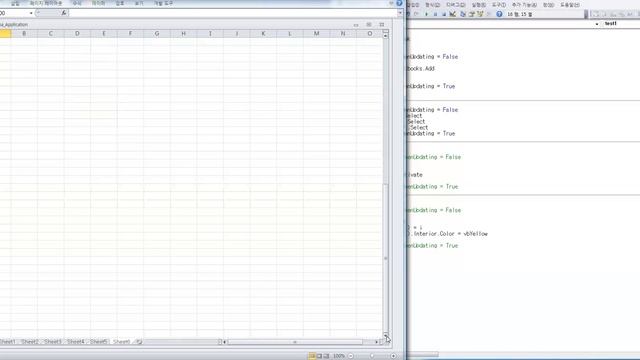Restore the workbook window inside Excel
This screenshot has width=640, height=360.
click(x=369, y=25)
